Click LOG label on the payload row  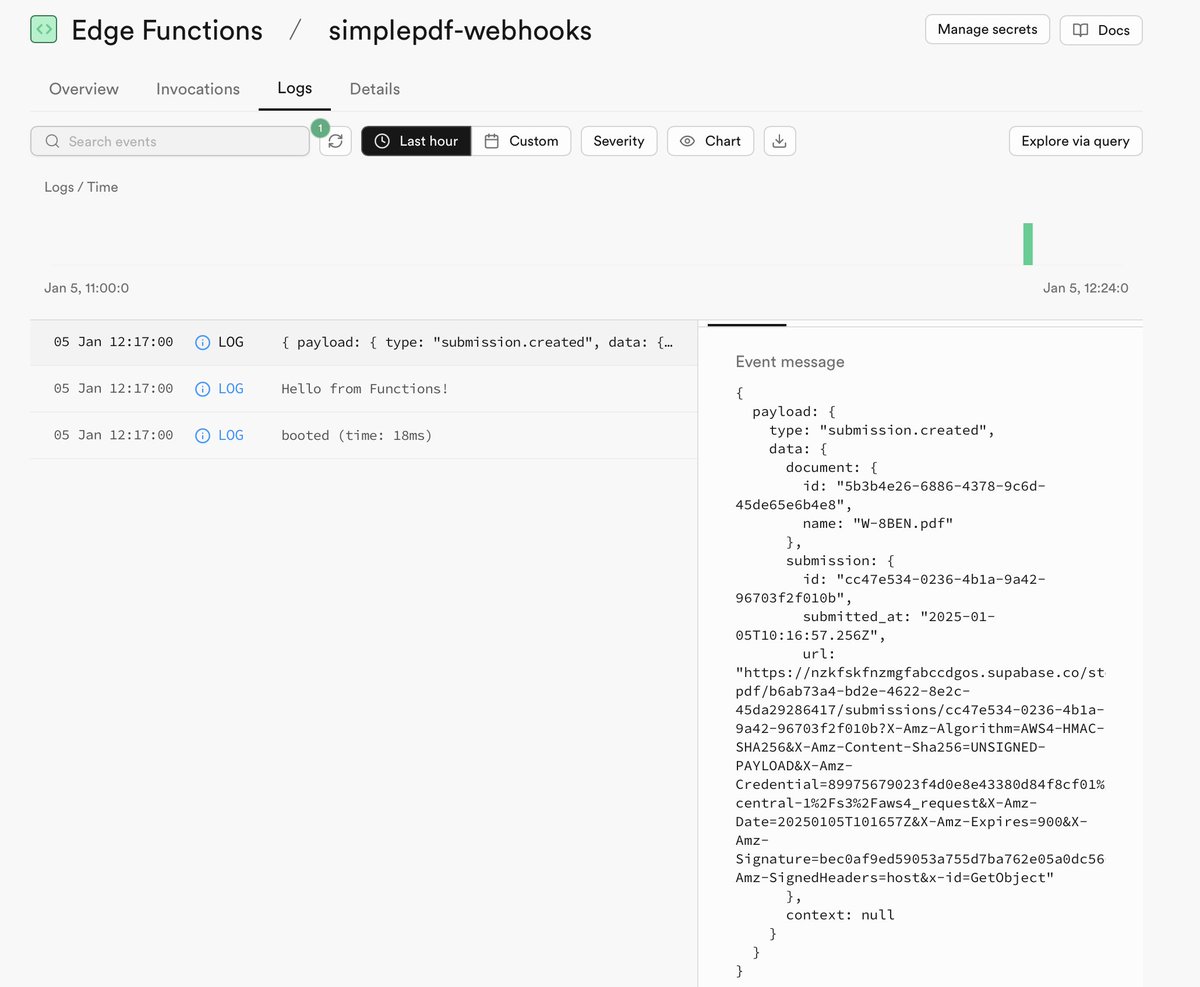[231, 342]
